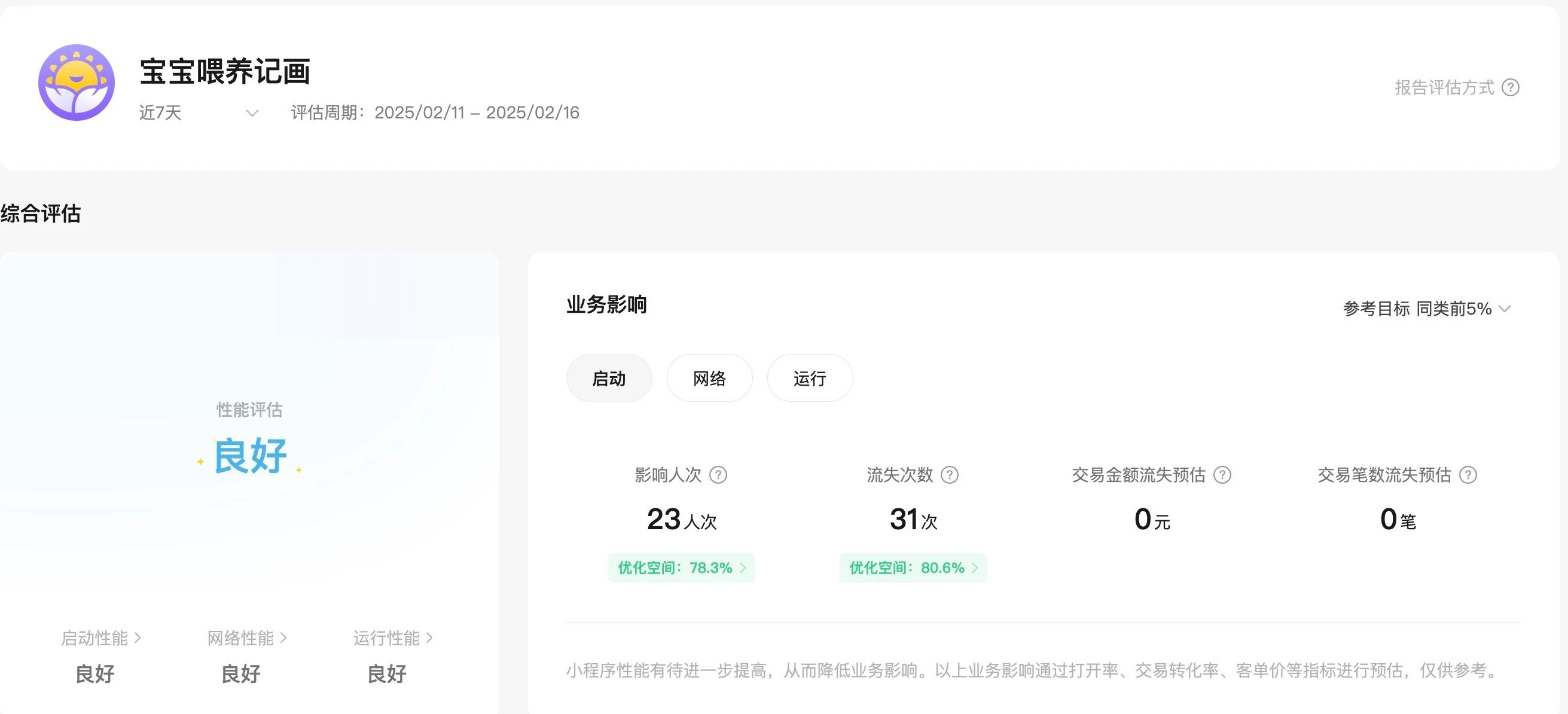
Task: Click the 31次 value
Action: tap(913, 520)
